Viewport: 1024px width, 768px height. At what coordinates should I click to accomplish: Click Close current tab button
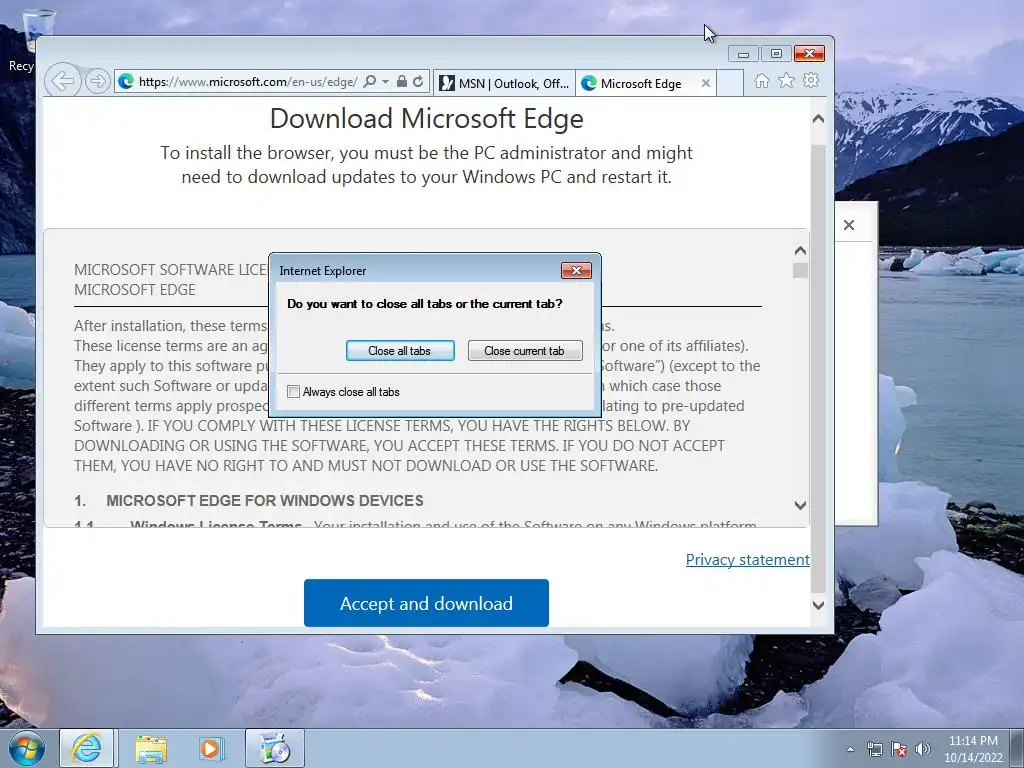524,351
